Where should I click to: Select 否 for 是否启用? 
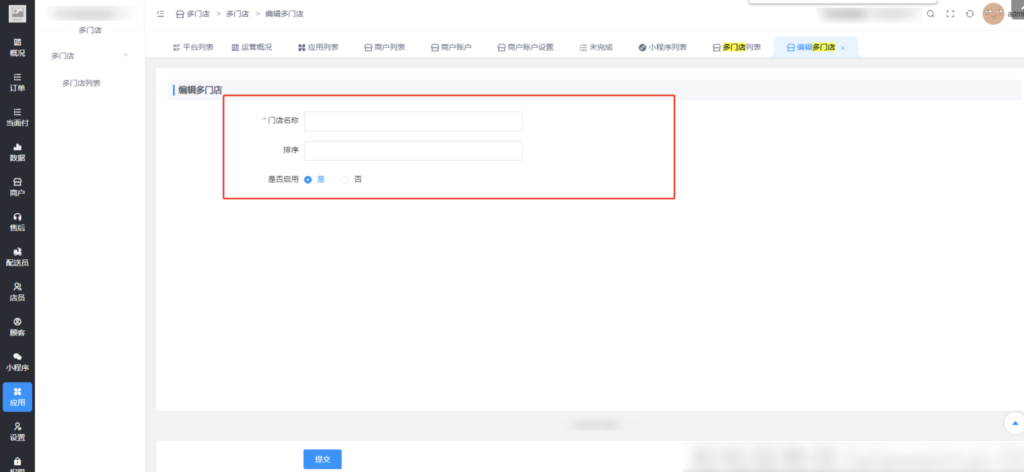point(345,179)
